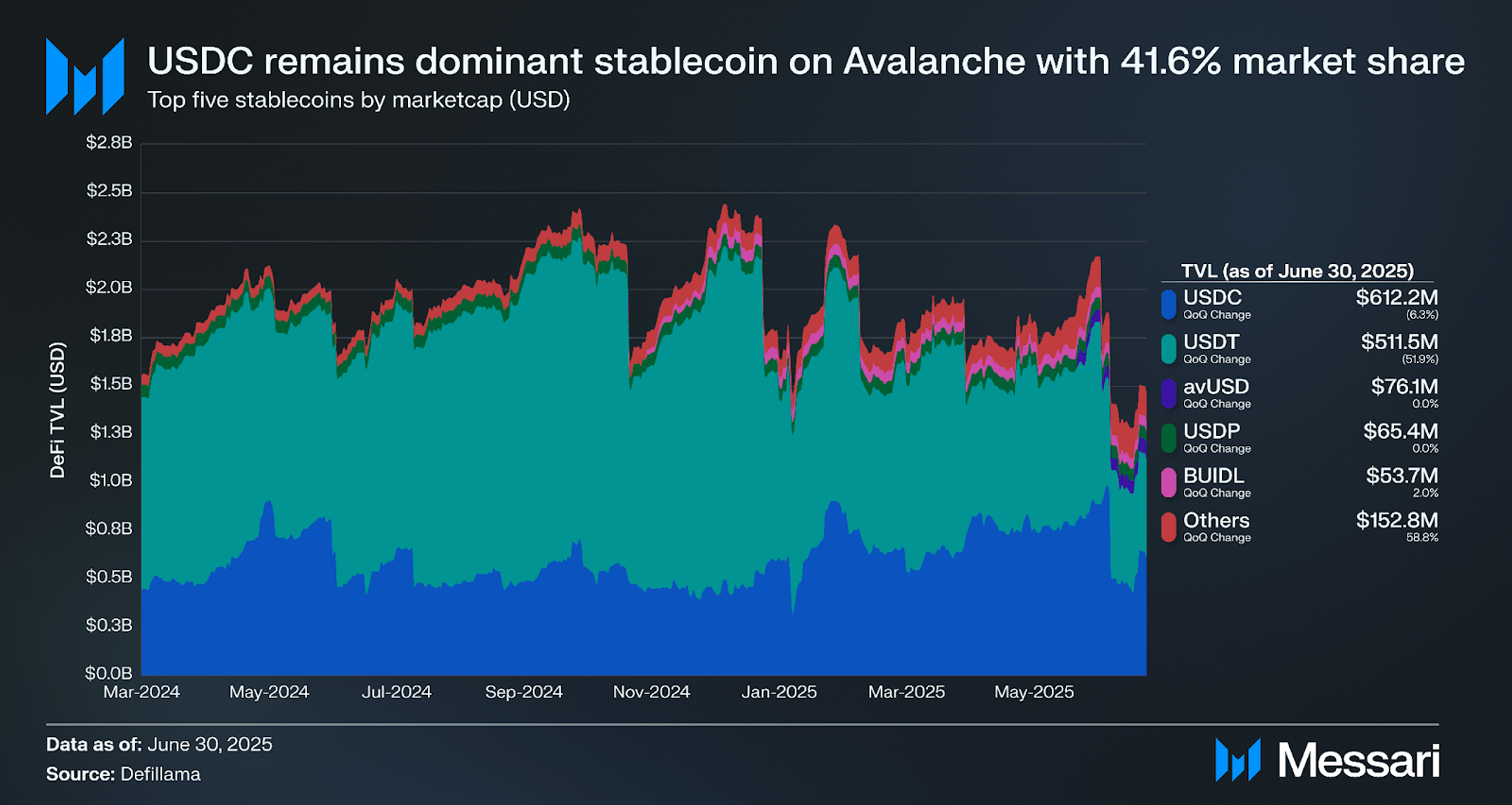1512x805 pixels.
Task: Select the Others $152.8M value
Action: pyautogui.click(x=1396, y=521)
